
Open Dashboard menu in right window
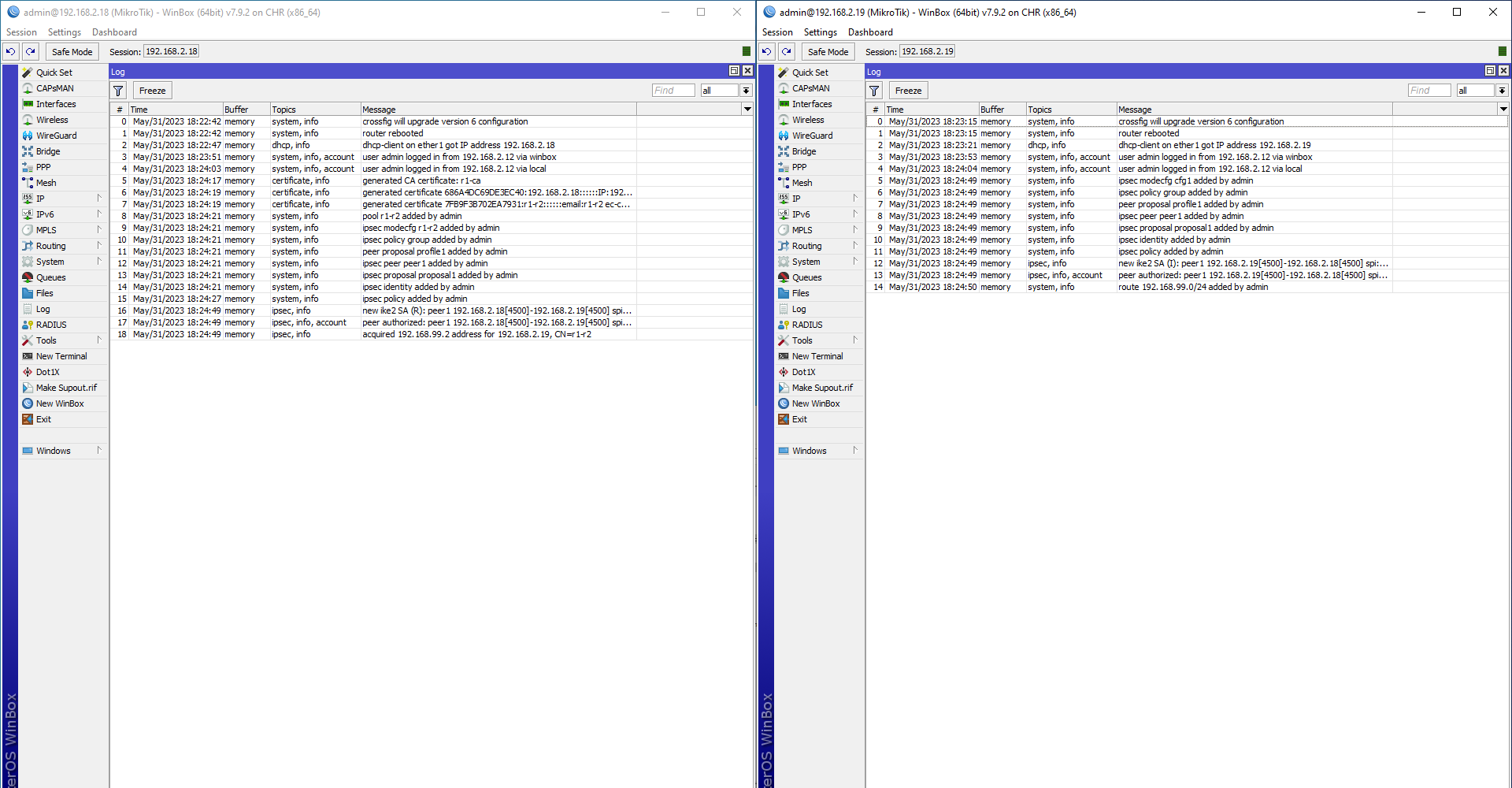[x=870, y=32]
